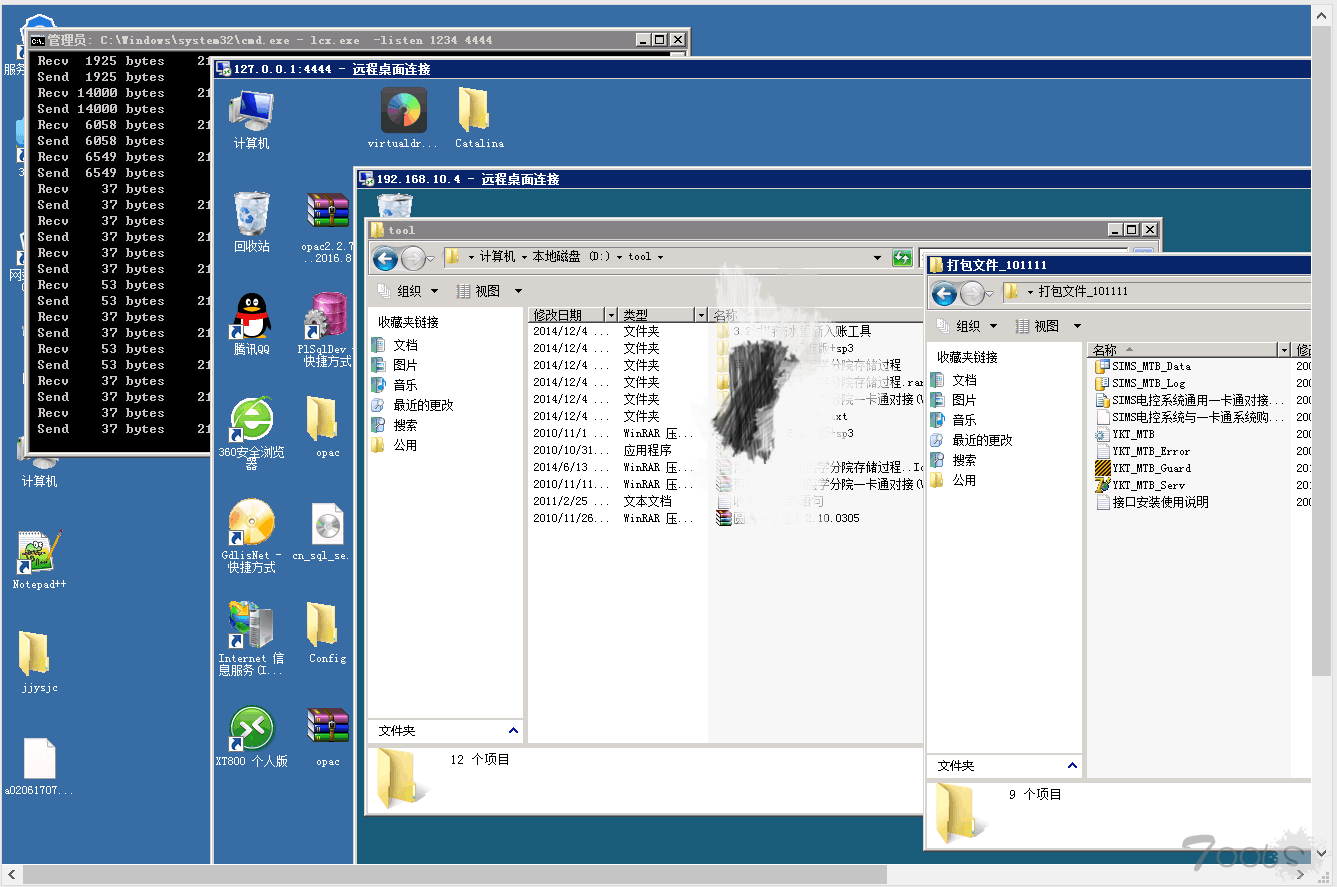
Task: Expand the 类型 column filter dropdown
Action: pyautogui.click(x=701, y=315)
